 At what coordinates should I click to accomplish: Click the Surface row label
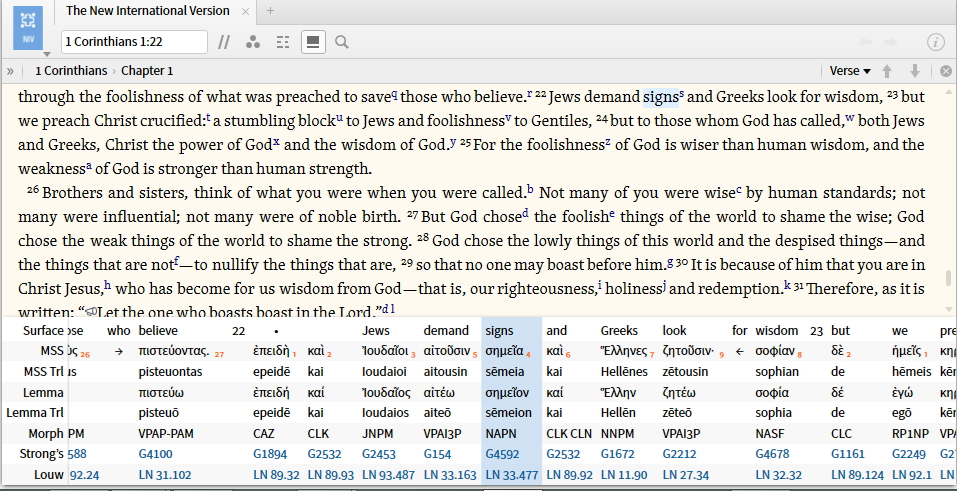pyautogui.click(x=43, y=331)
